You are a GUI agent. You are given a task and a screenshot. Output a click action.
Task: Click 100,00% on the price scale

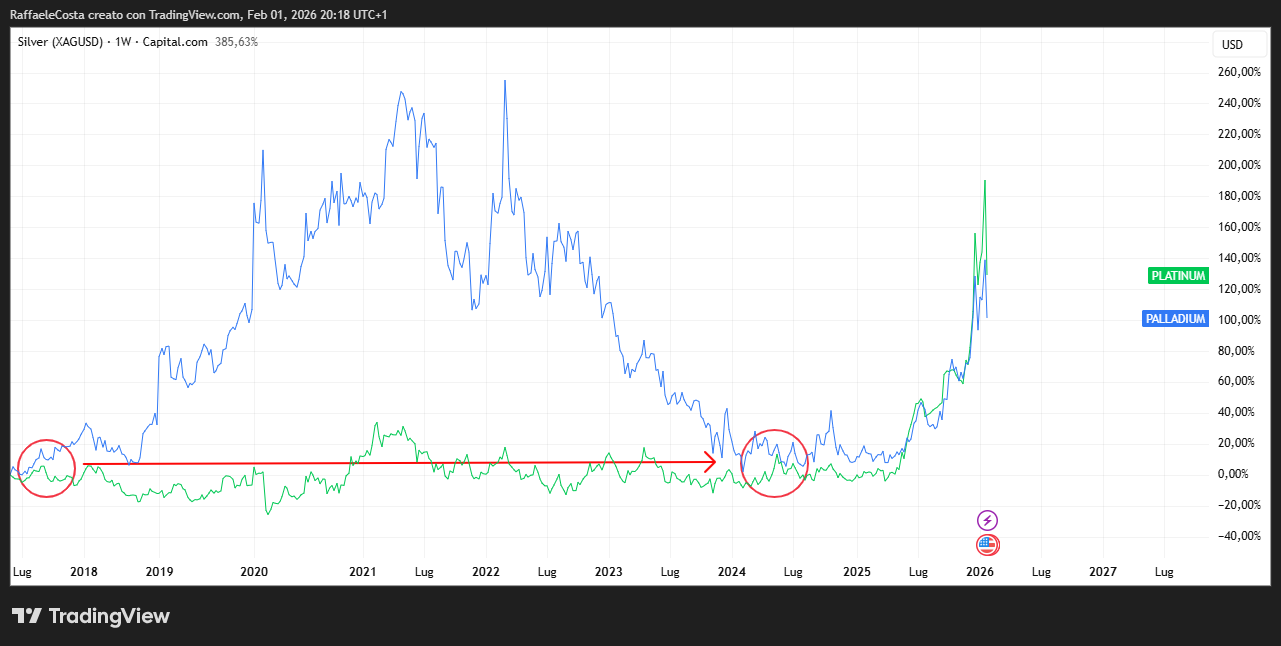pos(1238,320)
